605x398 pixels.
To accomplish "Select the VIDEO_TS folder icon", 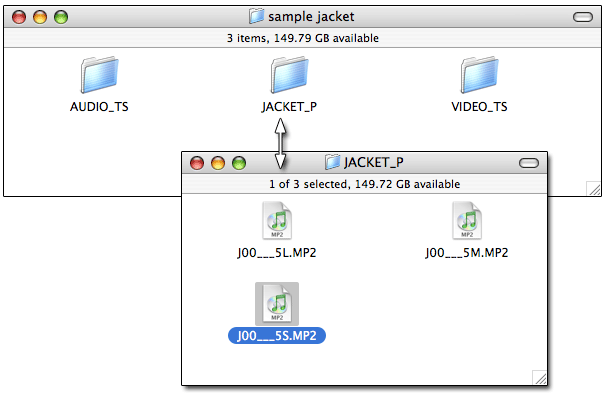I will pos(479,75).
